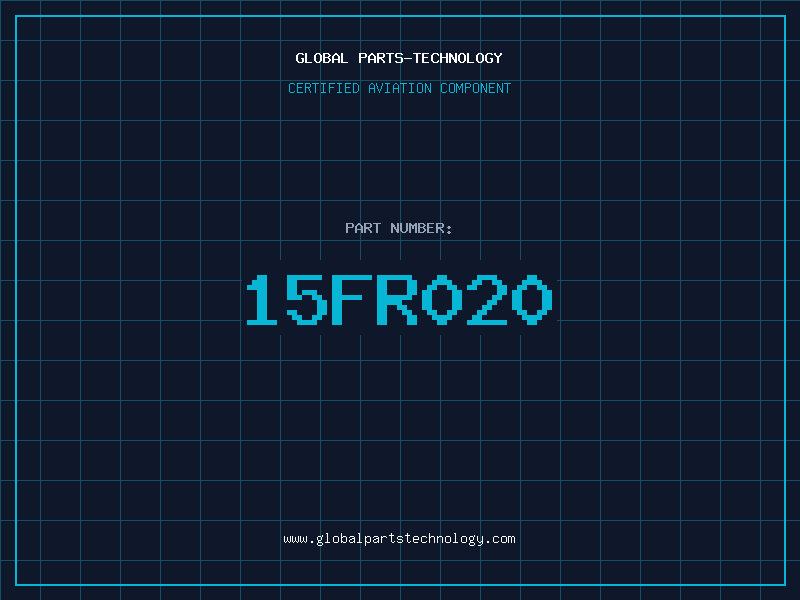Click the GLOBAL PARTS-TECHNOLOGY heading
The width and height of the screenshot is (800, 600).
(399, 58)
